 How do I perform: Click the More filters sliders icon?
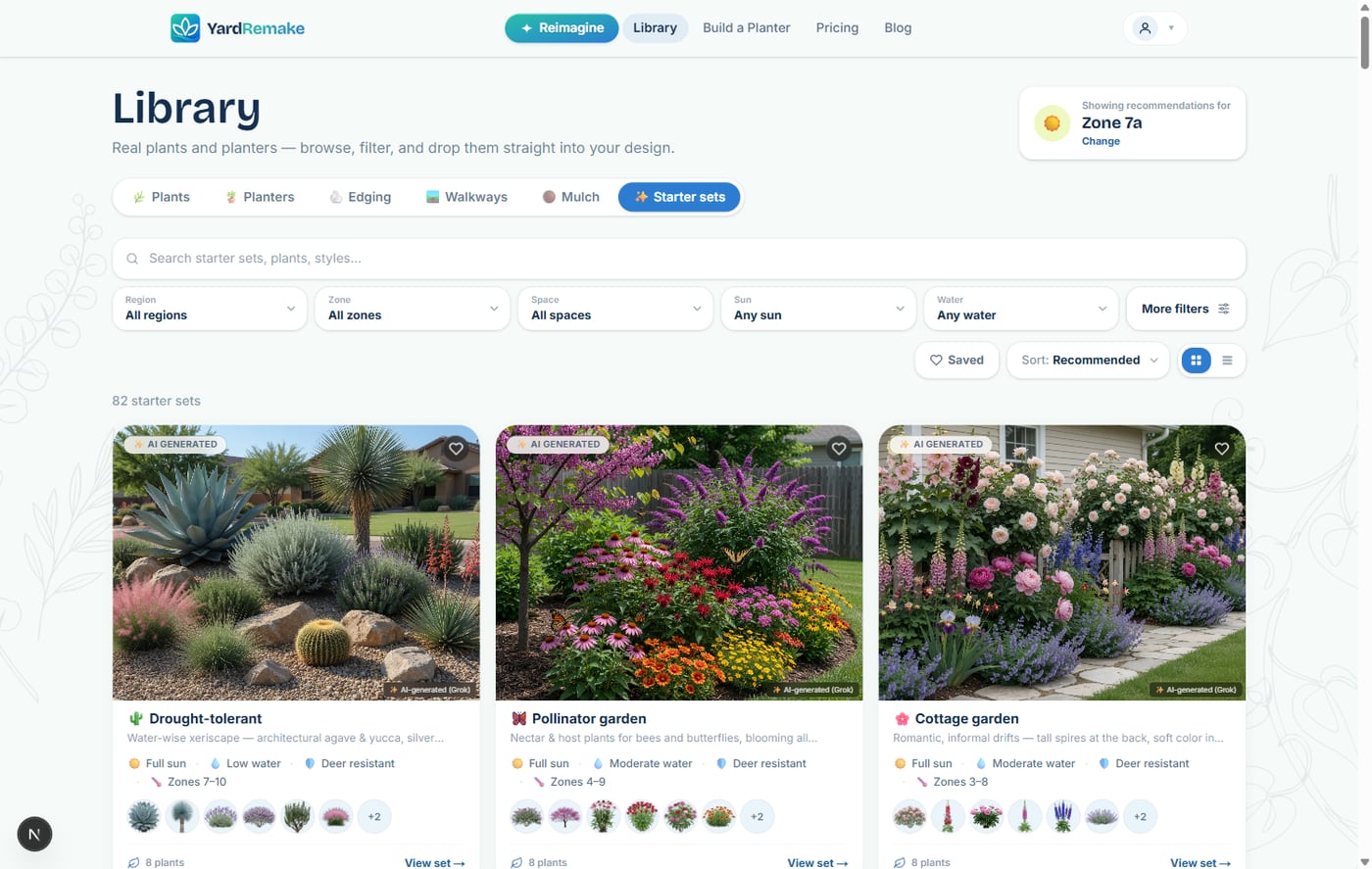1224,309
